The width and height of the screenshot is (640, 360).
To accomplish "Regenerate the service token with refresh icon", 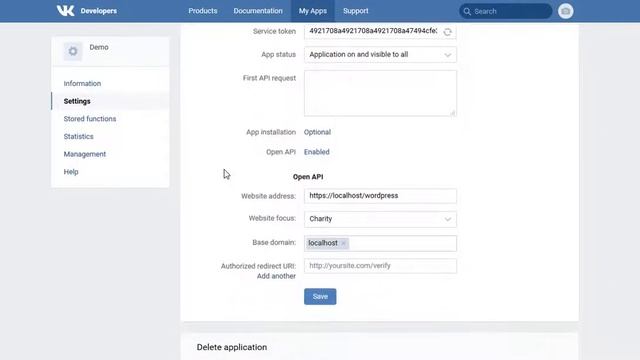I will tap(447, 32).
